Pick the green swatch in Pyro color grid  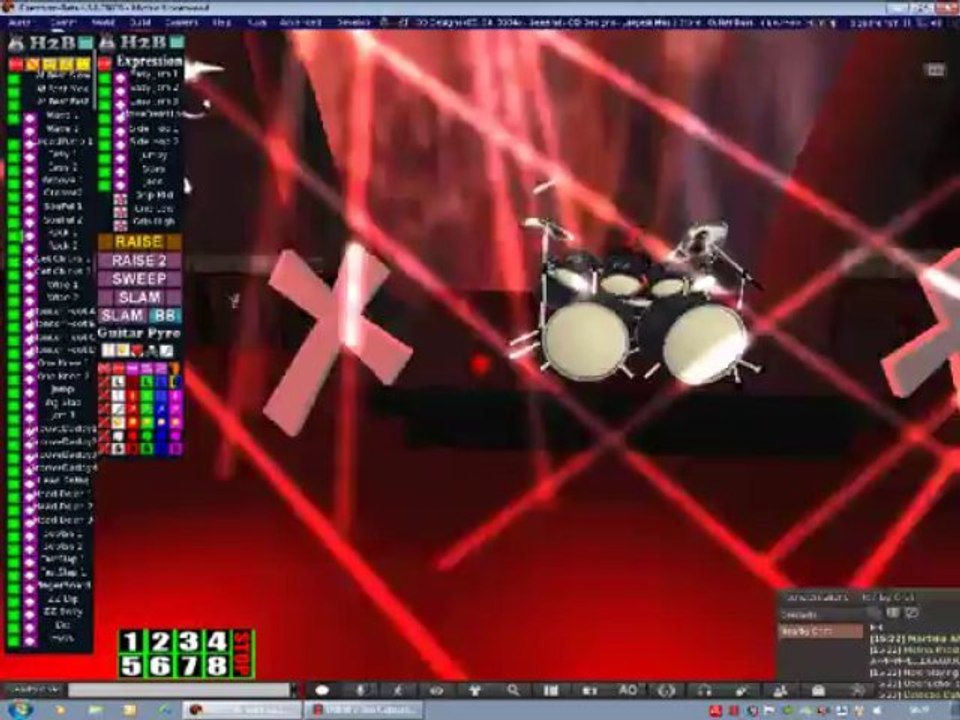coord(147,395)
